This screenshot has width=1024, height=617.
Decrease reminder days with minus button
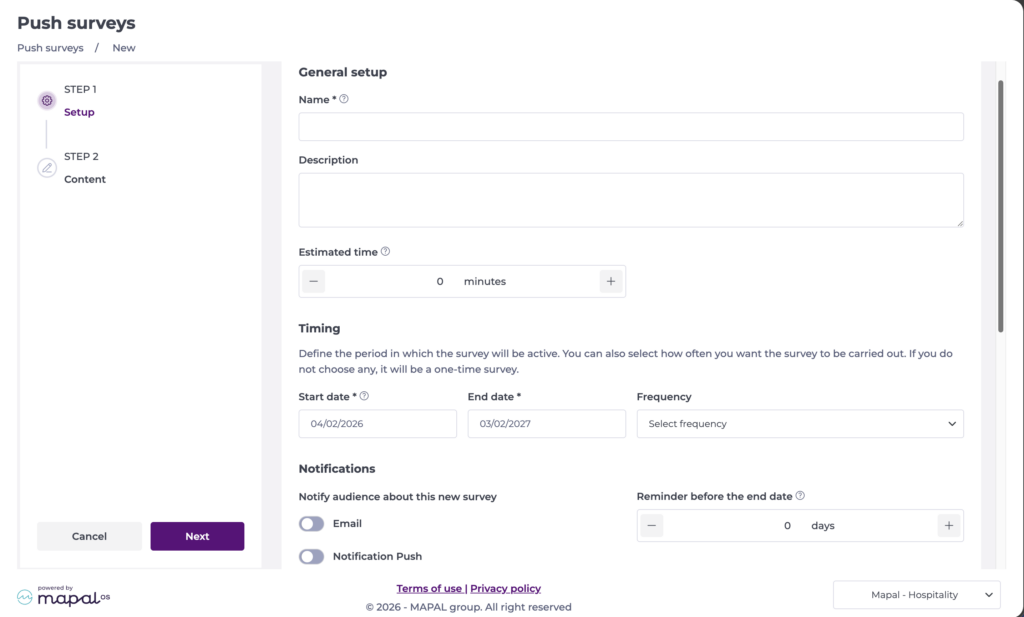[652, 525]
